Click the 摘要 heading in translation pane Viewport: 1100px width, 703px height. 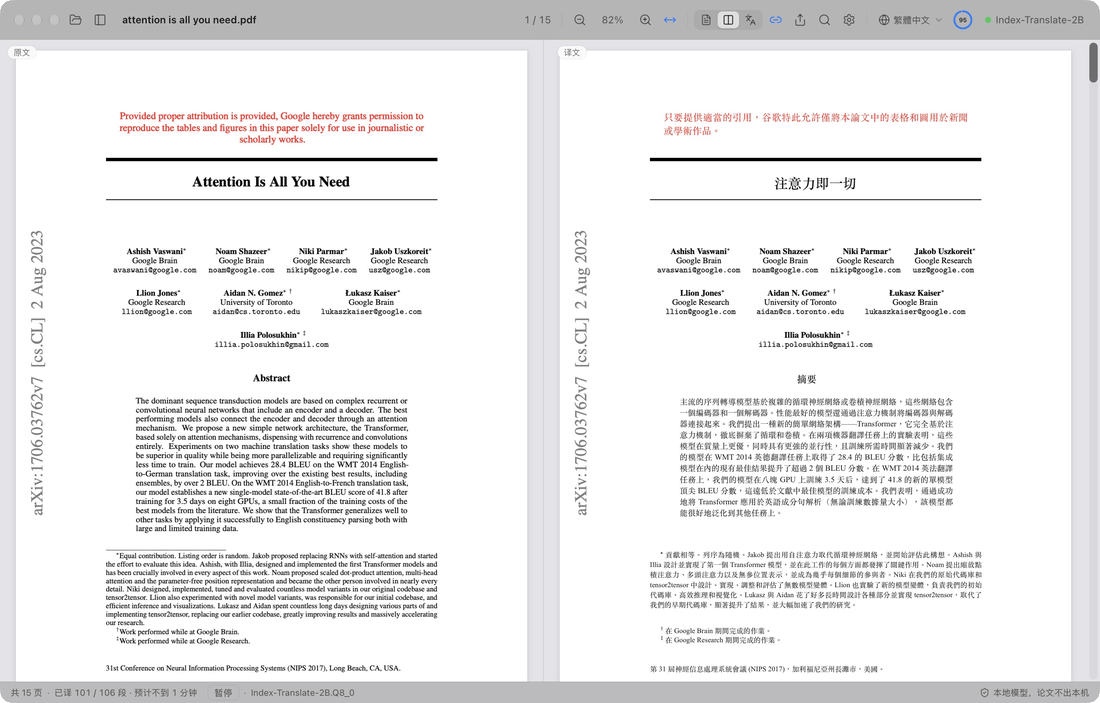click(806, 380)
